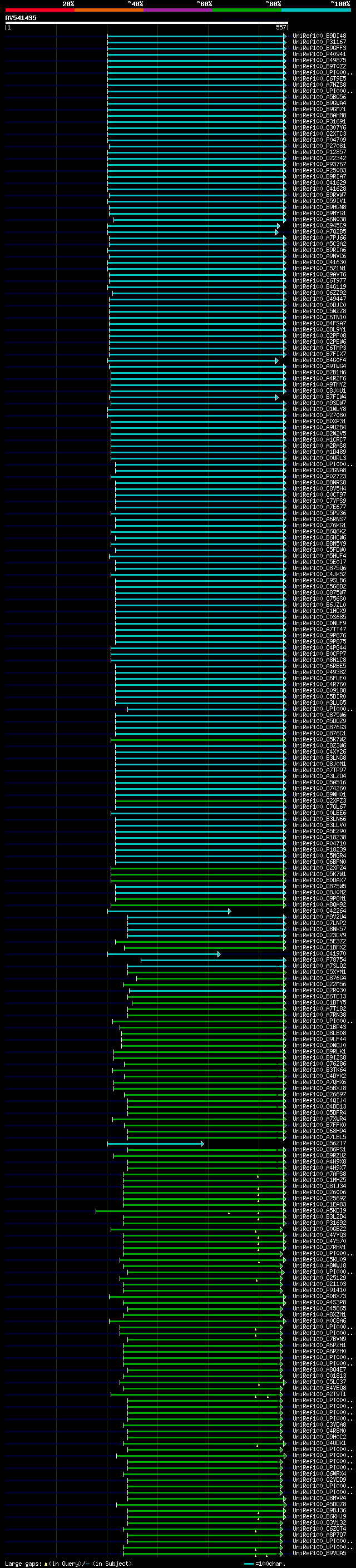Click the UniRef100_C6T977 label
Image resolution: width=356 pixels, height=1568 pixels.
pos(319,280)
